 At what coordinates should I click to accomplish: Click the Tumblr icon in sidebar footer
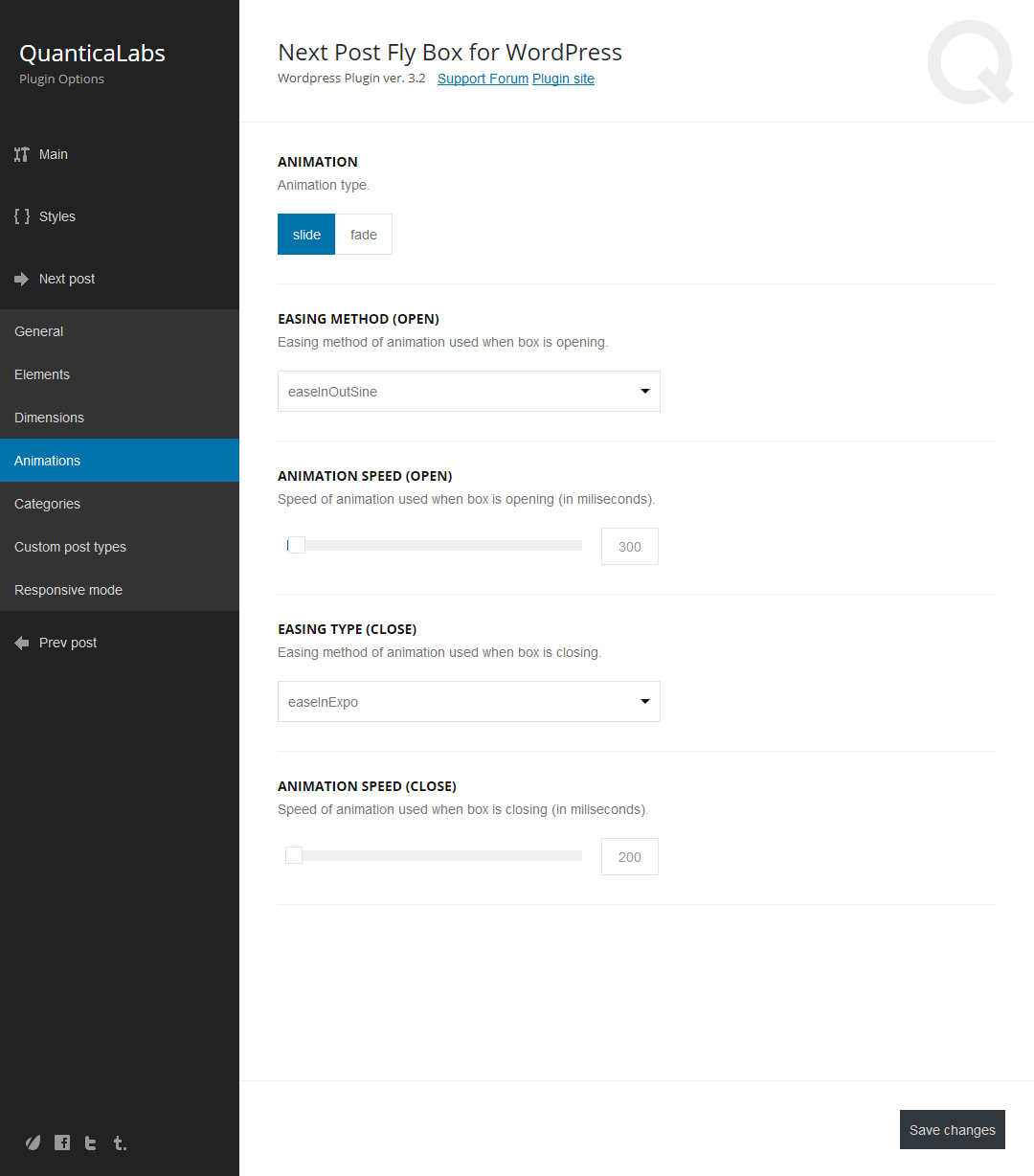coord(119,1142)
